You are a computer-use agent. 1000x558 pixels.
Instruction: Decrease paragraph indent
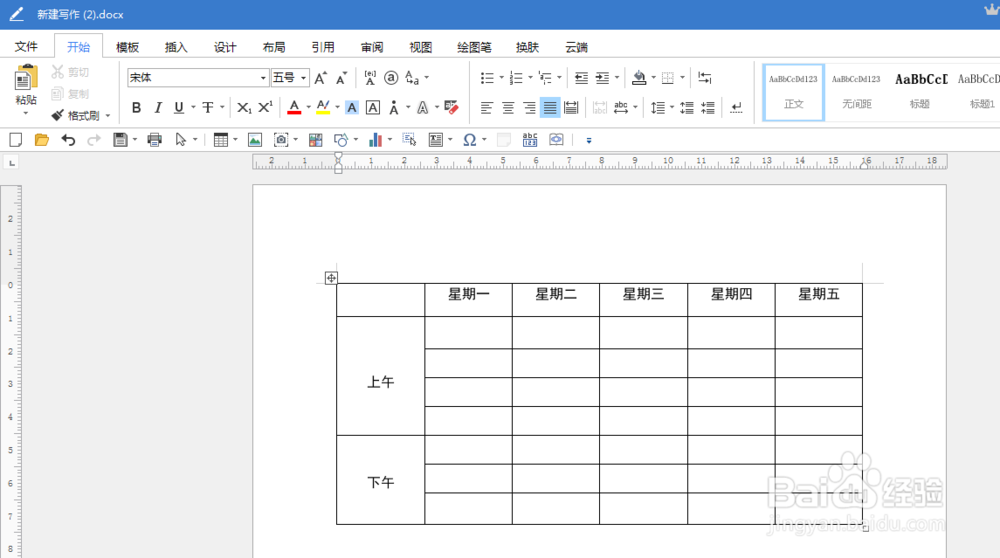[x=581, y=78]
